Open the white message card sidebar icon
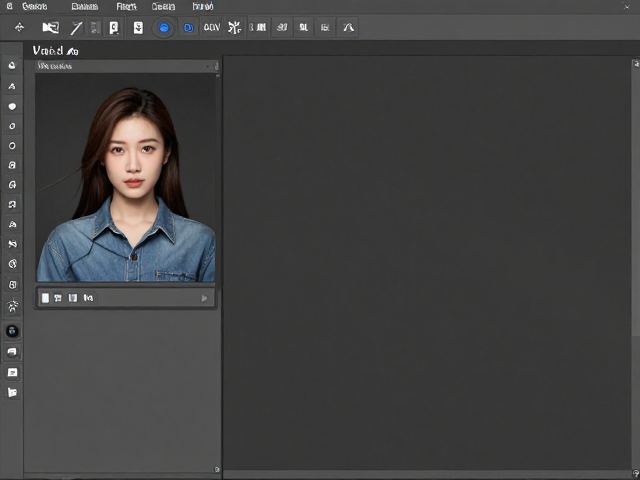The width and height of the screenshot is (640, 480). pos(12,372)
